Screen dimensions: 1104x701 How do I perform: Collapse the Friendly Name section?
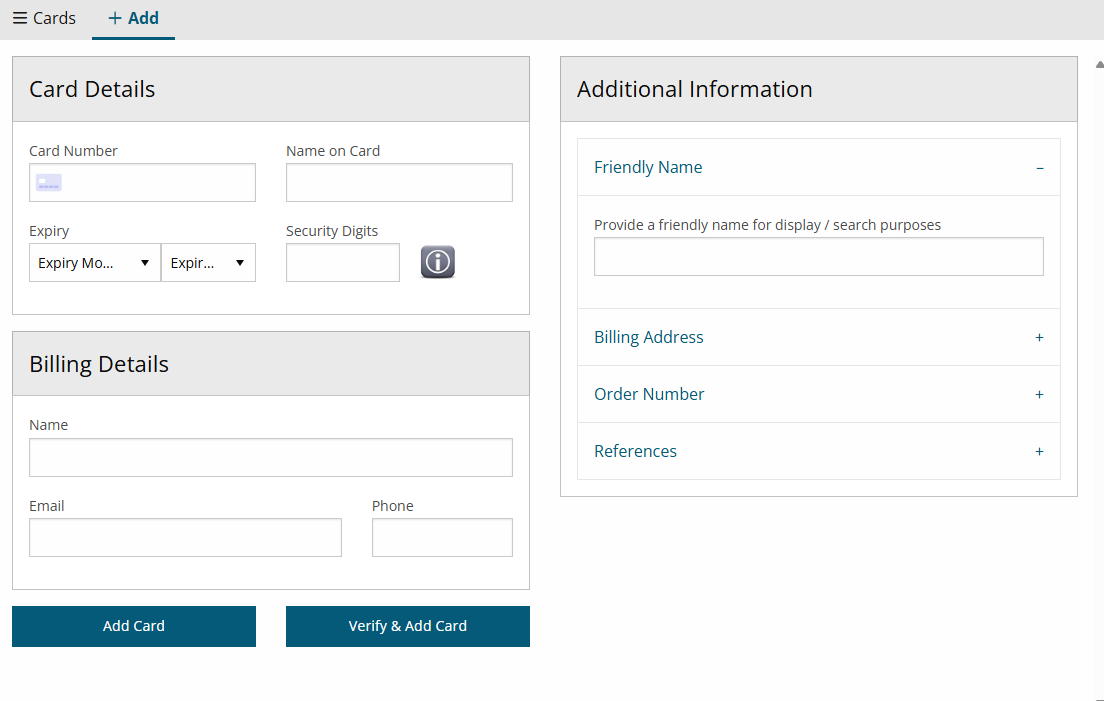648,168
